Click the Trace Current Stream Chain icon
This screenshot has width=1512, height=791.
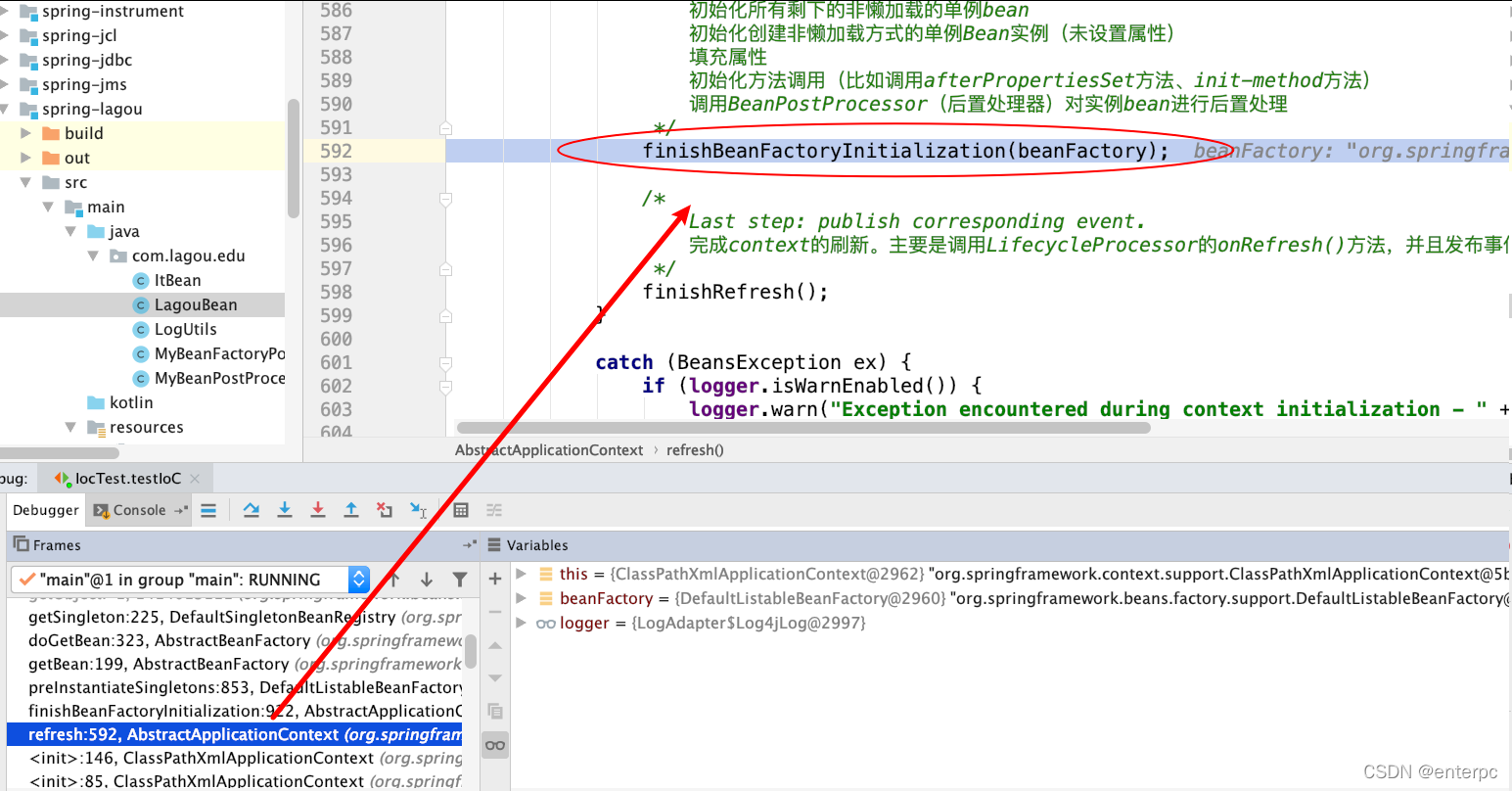click(494, 510)
